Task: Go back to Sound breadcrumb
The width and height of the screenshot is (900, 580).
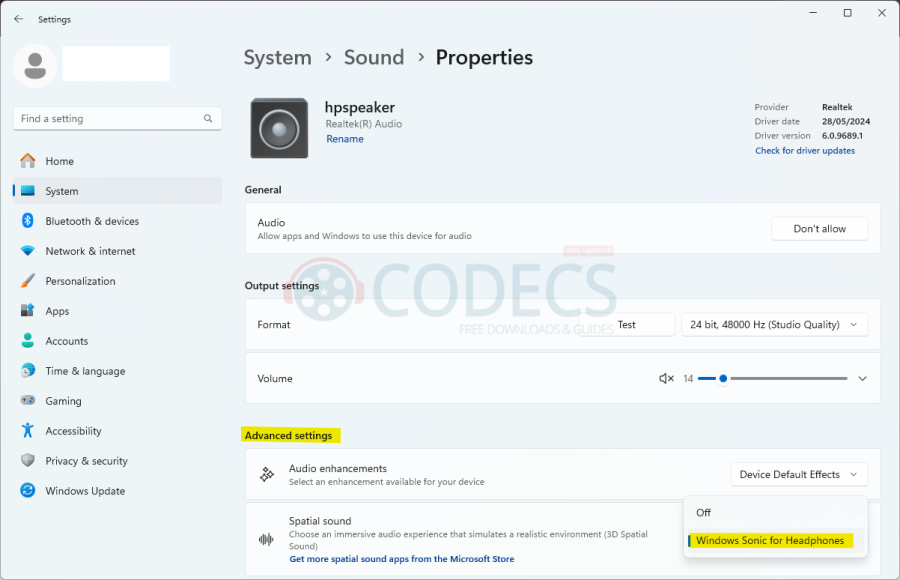Action: tap(374, 57)
